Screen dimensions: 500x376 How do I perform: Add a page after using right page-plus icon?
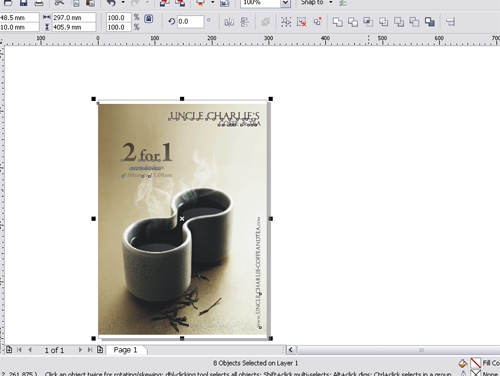tap(100, 350)
